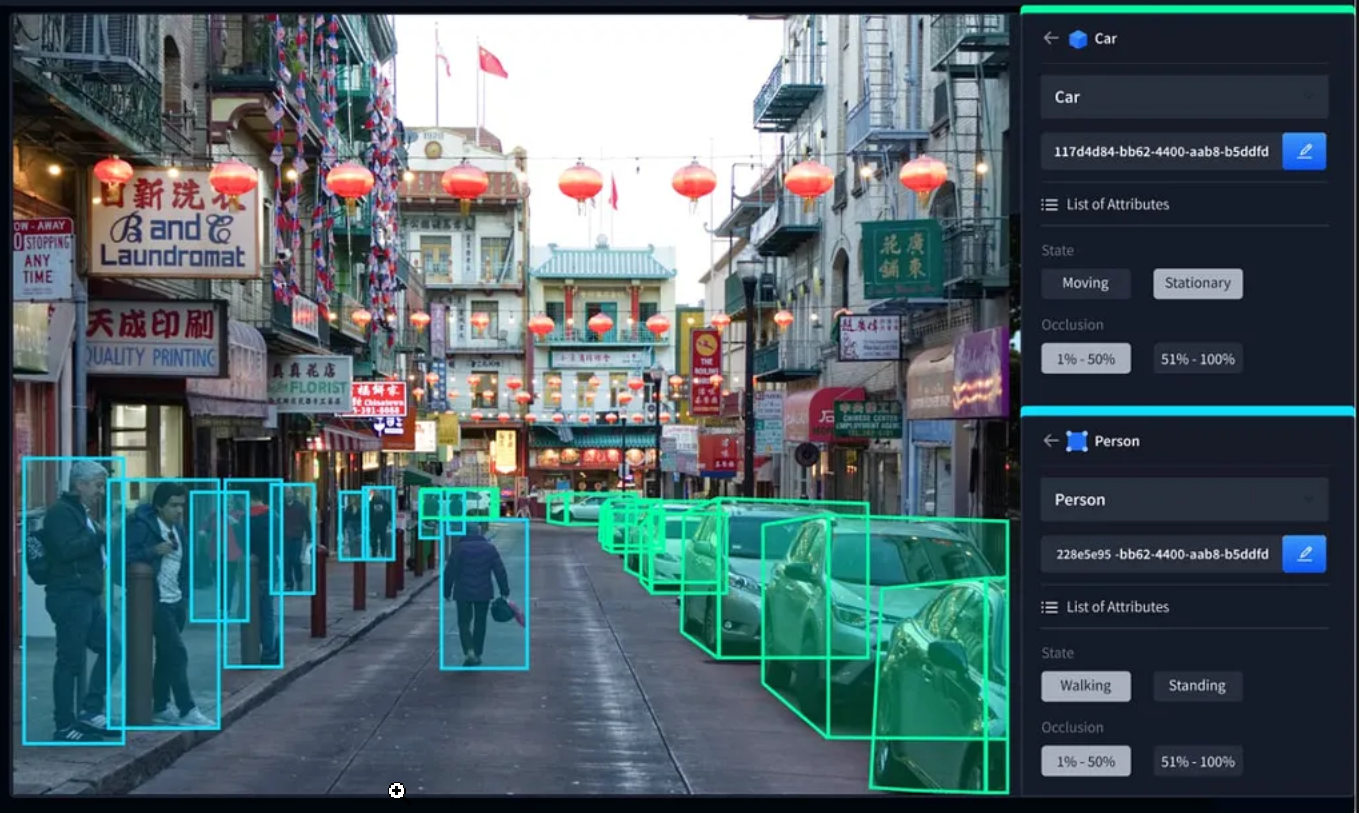Screen dimensions: 1359x813
Task: Set Car occlusion to 51% - 100%
Action: [x=1197, y=359]
